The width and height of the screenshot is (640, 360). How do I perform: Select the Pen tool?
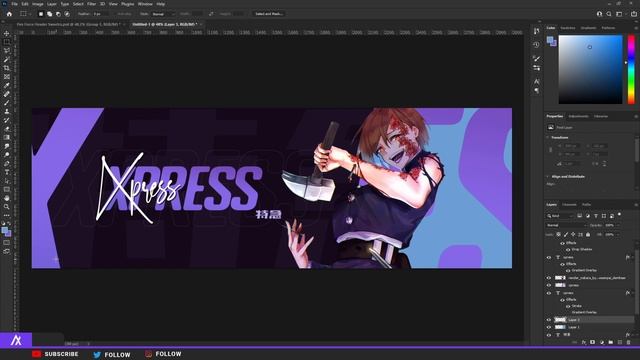(x=7, y=163)
